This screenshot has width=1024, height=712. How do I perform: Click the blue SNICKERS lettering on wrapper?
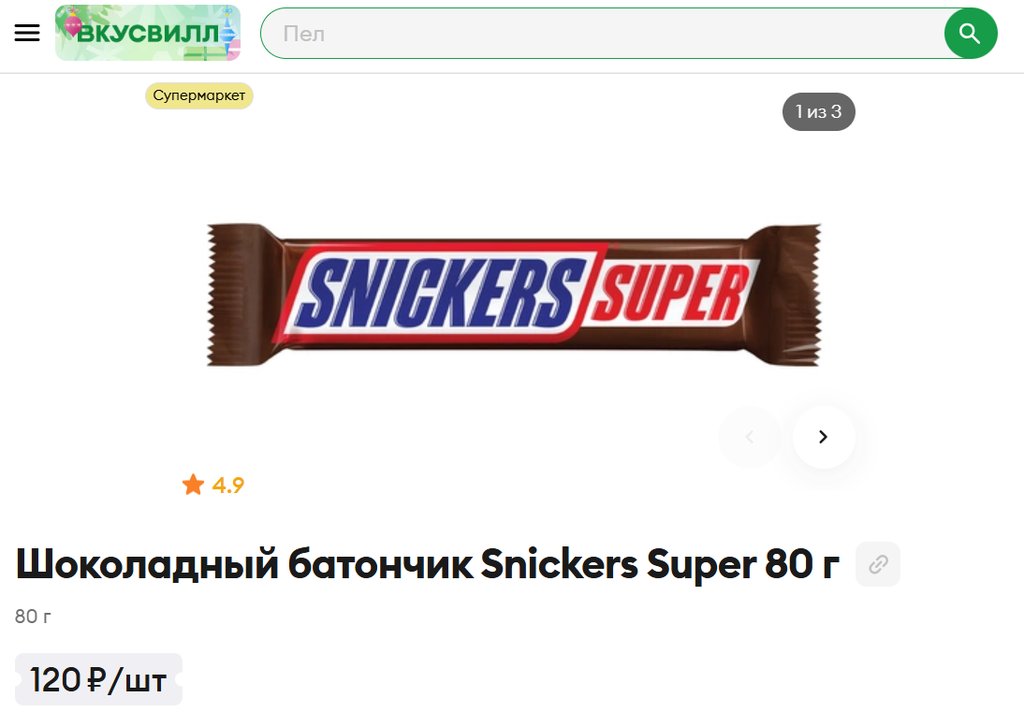(x=440, y=292)
